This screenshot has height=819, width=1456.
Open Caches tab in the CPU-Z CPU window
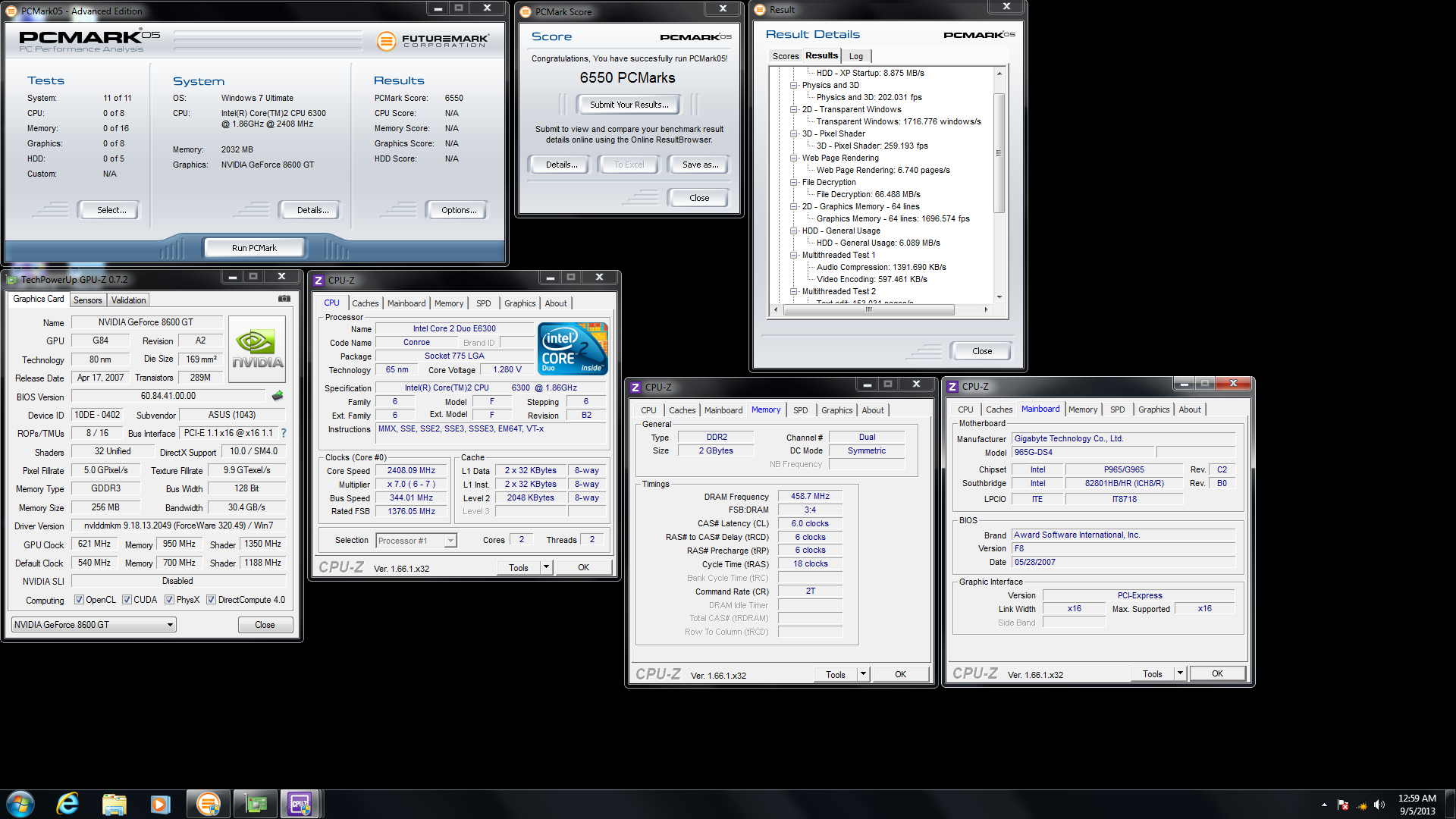click(365, 303)
